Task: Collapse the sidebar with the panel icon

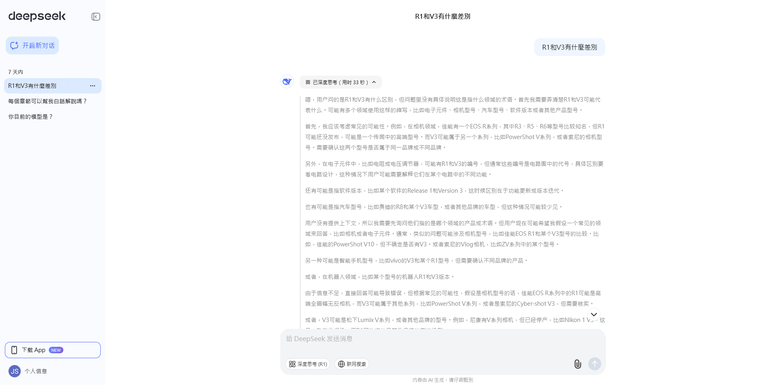Action: pyautogui.click(x=96, y=16)
